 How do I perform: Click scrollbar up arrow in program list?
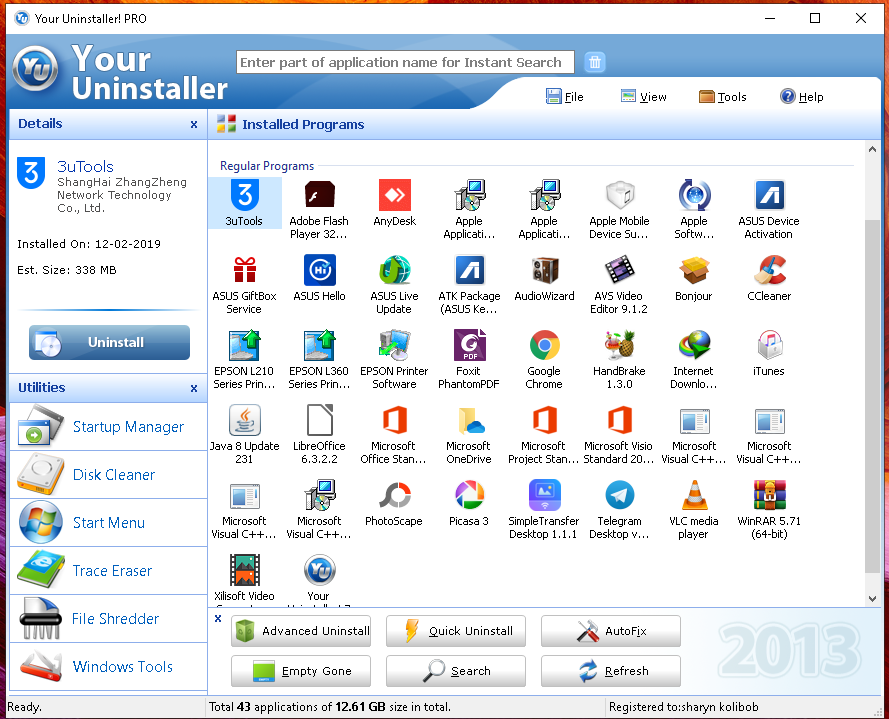[872, 149]
